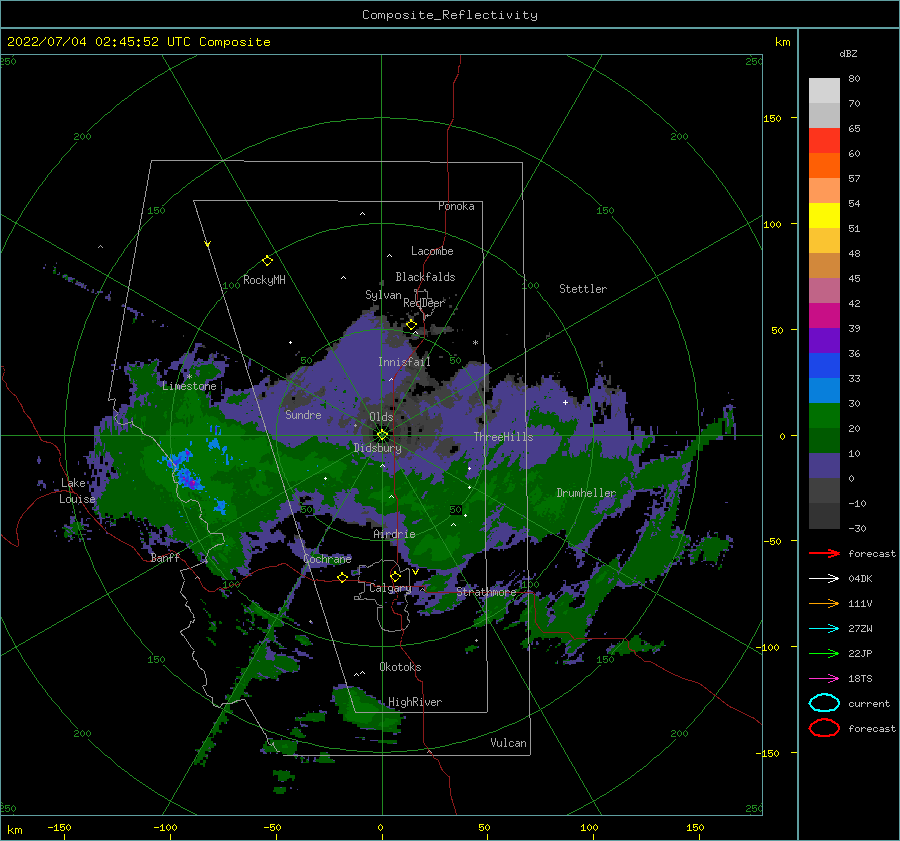Click the Ponoka city label
This screenshot has height=841, width=900.
(456, 206)
